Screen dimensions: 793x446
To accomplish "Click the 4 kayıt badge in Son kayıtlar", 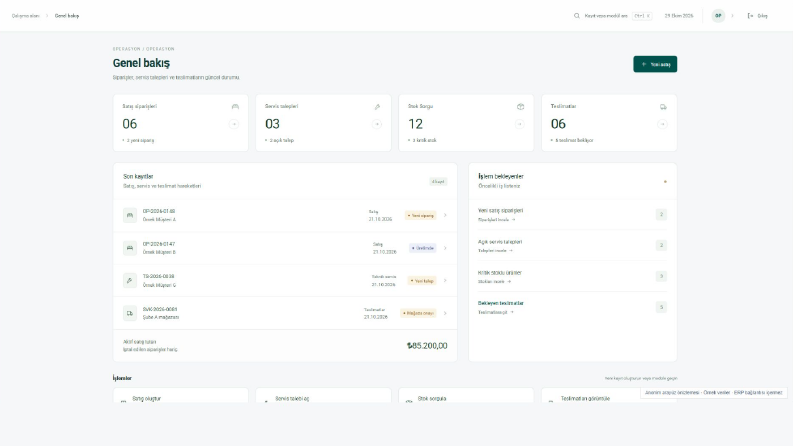I will (x=438, y=182).
